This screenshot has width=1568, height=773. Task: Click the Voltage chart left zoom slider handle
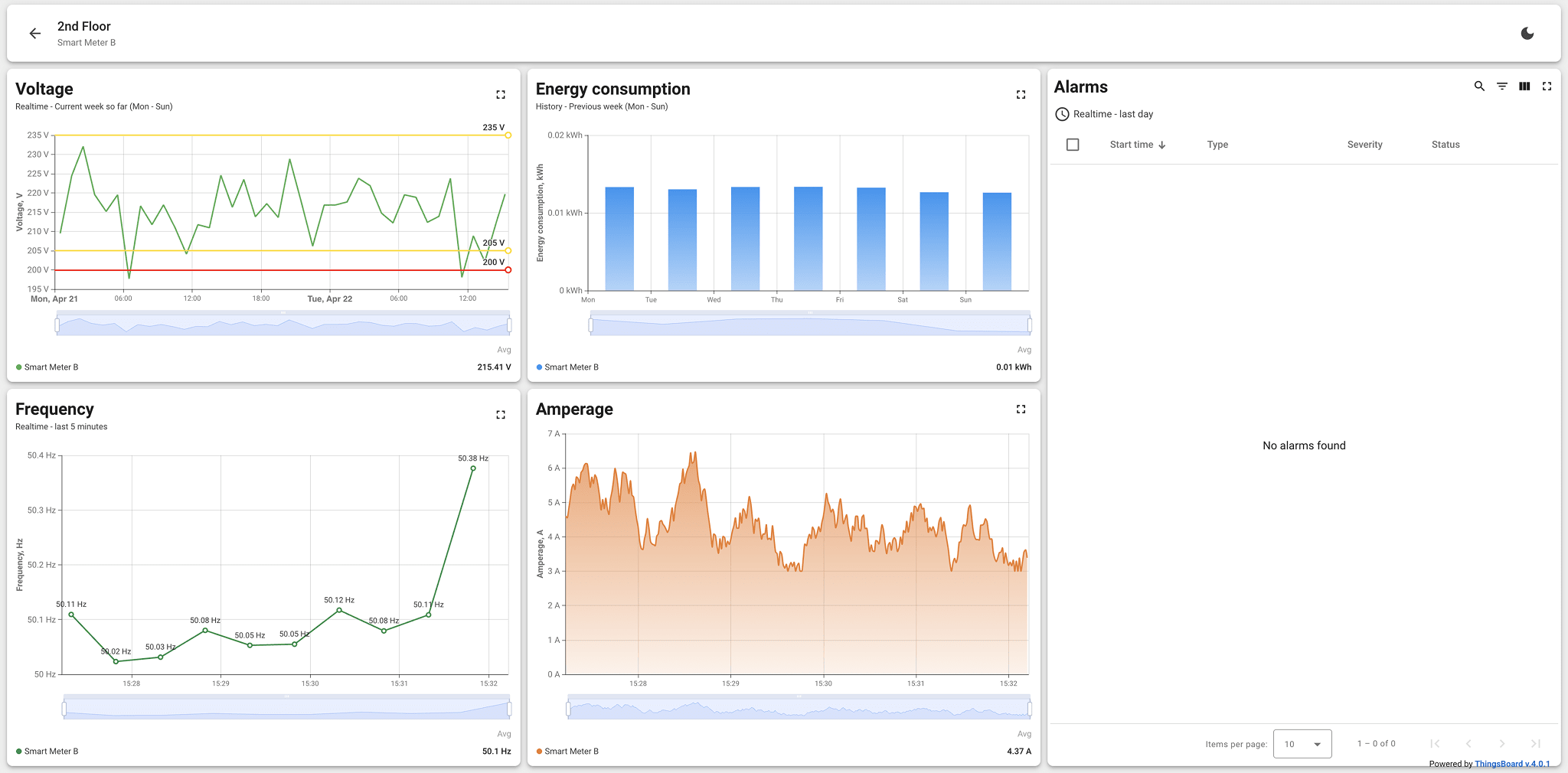pos(57,325)
